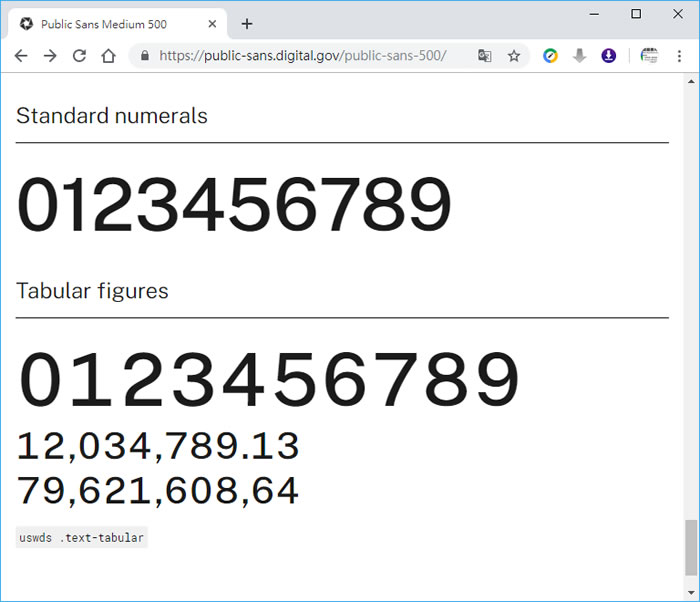Click the vertical scrollbar thumb

click(691, 548)
